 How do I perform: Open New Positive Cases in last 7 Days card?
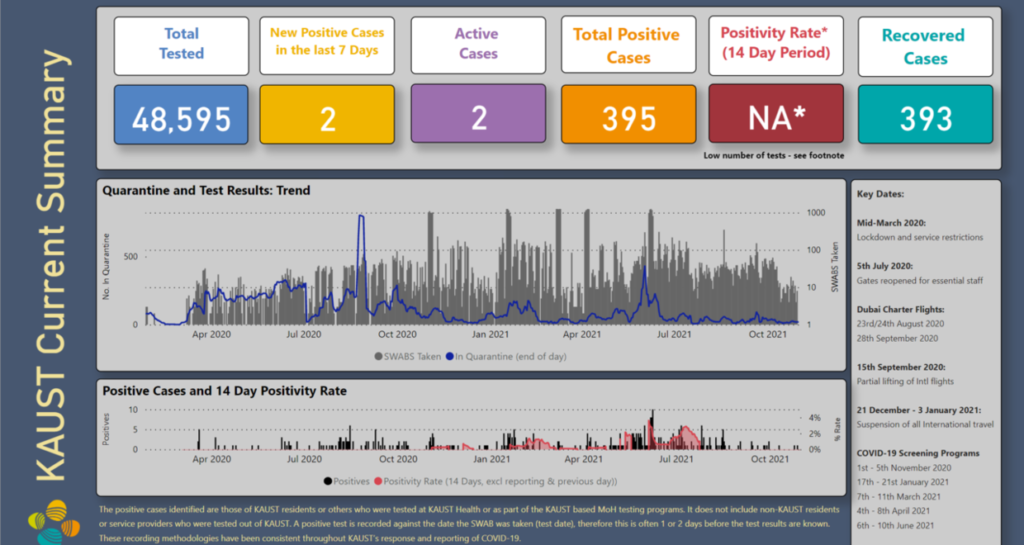[328, 44]
